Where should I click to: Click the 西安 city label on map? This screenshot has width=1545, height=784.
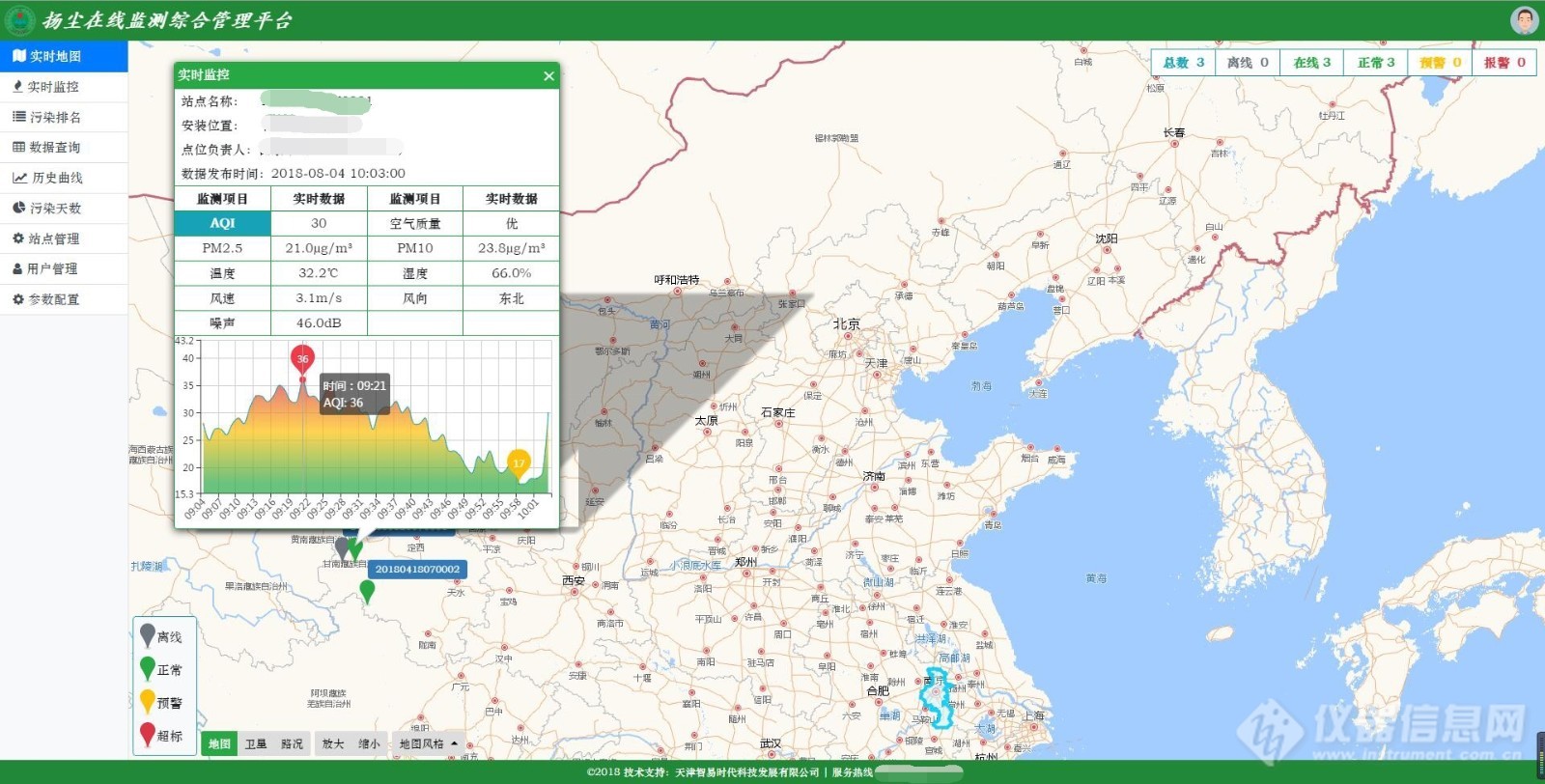[x=574, y=580]
